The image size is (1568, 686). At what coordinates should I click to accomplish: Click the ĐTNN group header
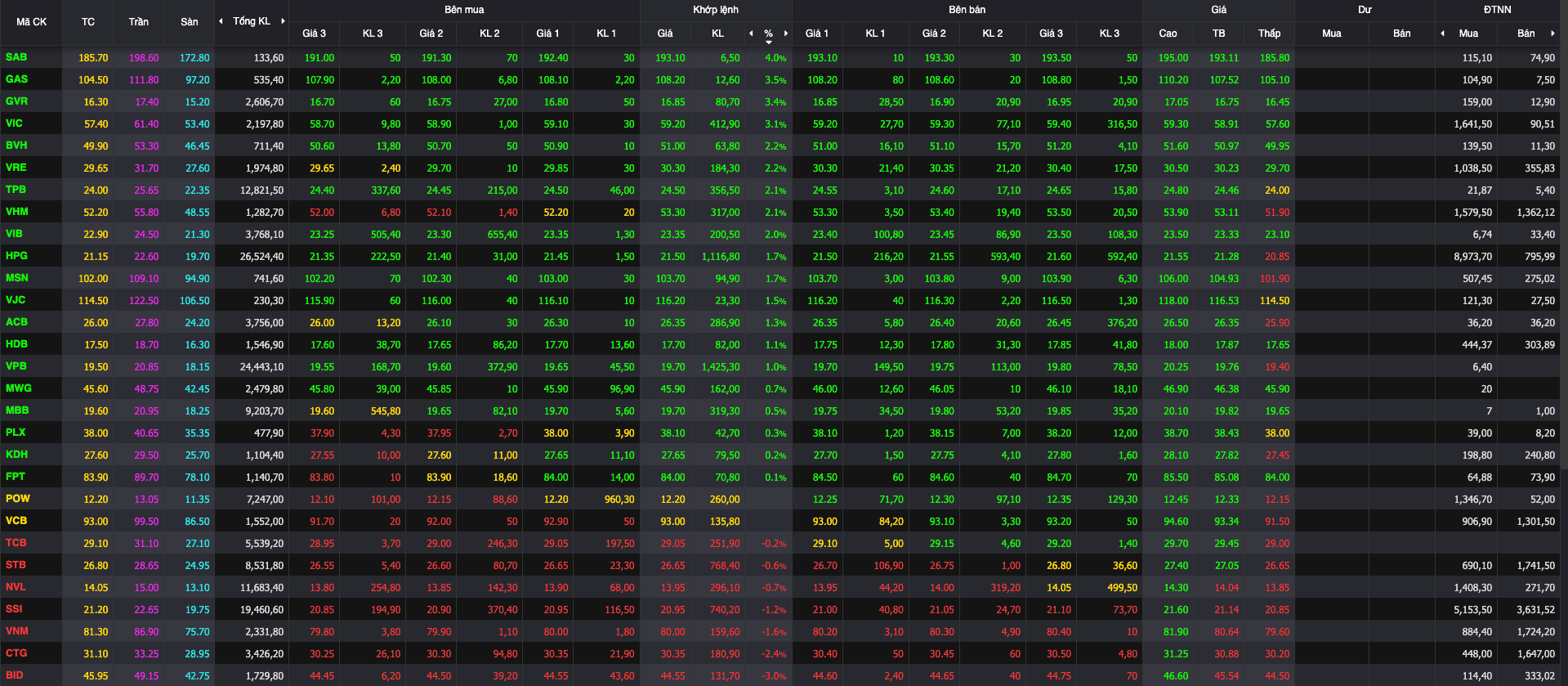pyautogui.click(x=1497, y=10)
